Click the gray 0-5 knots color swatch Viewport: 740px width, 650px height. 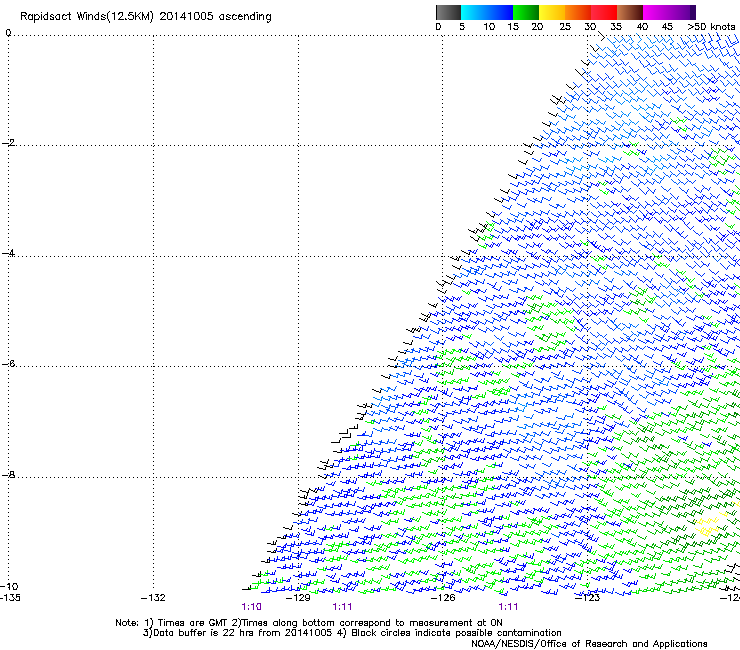(448, 12)
